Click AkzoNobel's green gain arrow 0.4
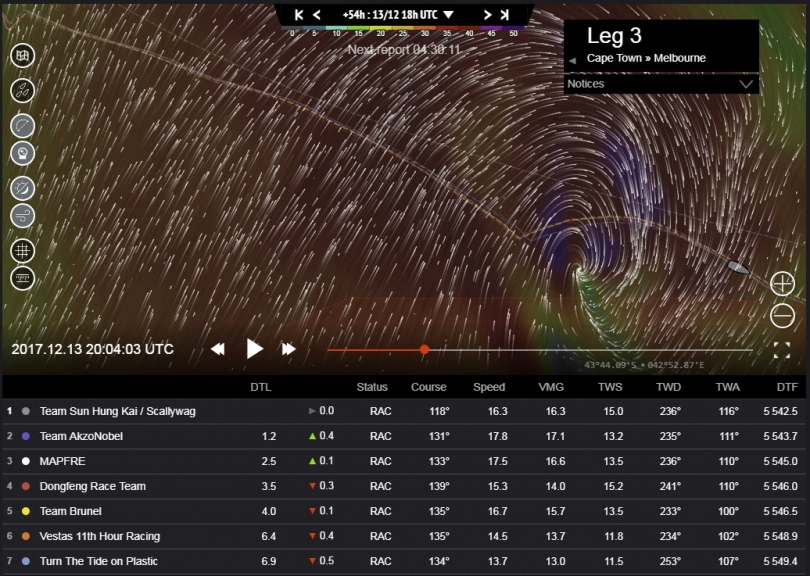Screen dimensions: 810x576 coord(321,436)
